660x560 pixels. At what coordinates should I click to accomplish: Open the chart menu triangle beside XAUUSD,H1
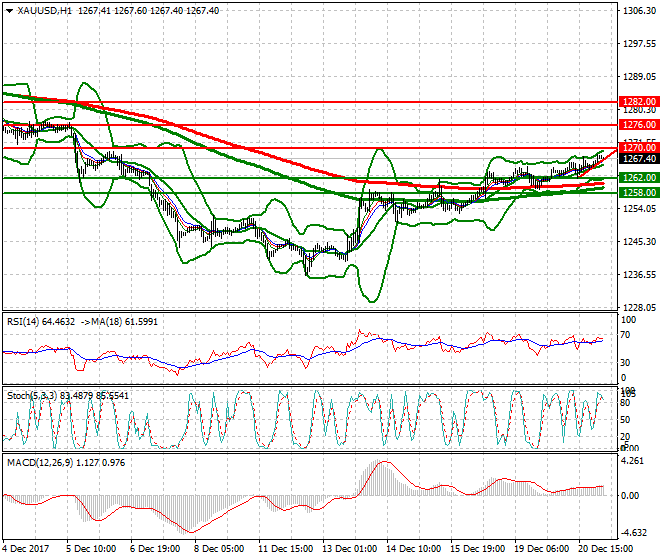click(x=9, y=11)
